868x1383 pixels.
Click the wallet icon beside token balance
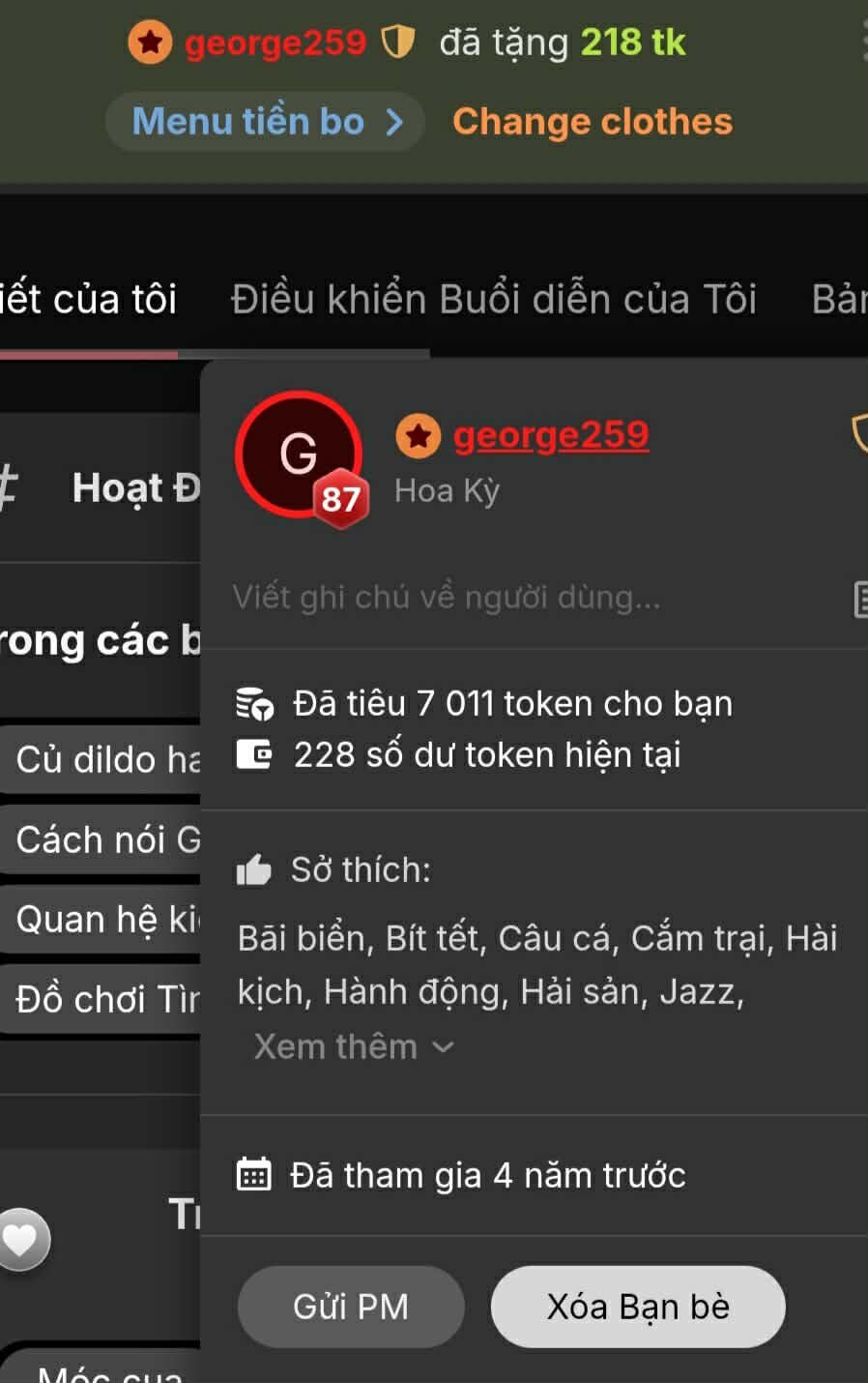[x=255, y=753]
